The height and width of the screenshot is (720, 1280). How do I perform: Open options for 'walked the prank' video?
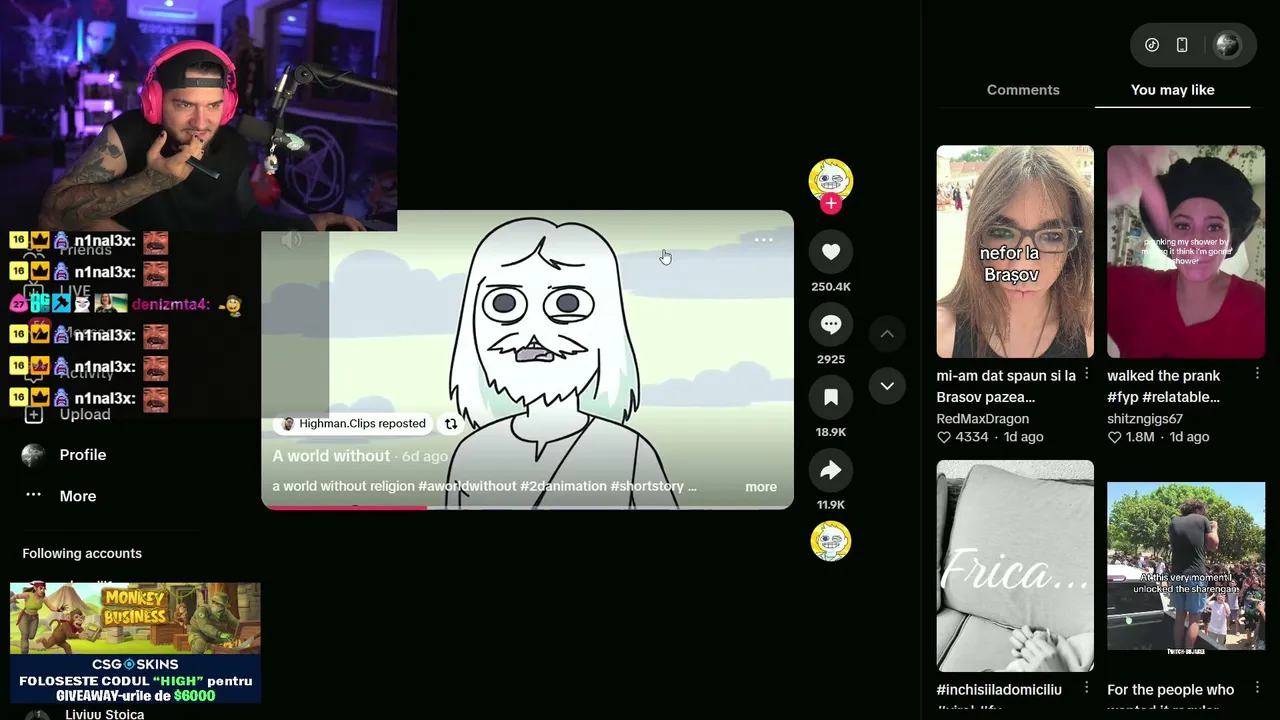coord(1257,374)
